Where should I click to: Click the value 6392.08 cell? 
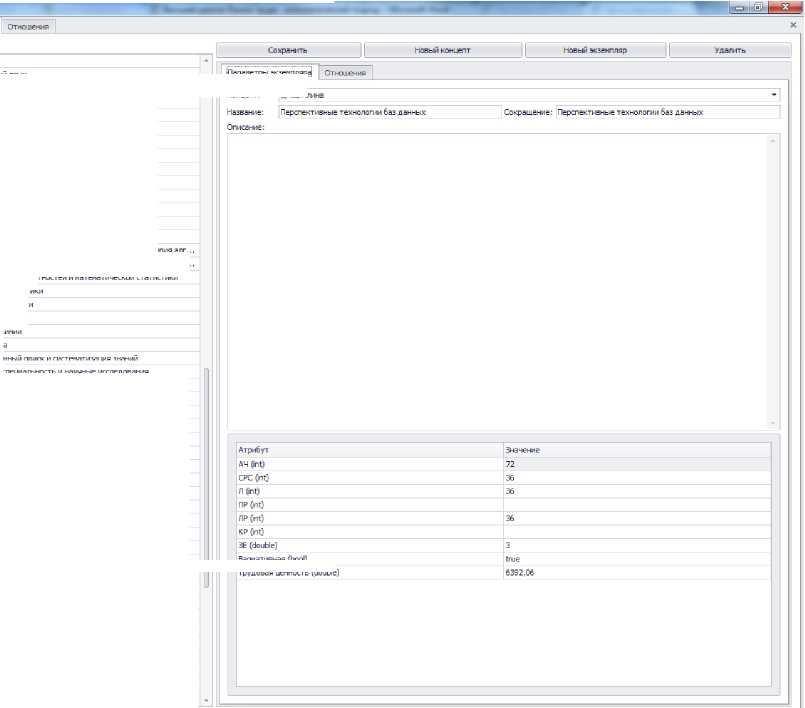pos(637,572)
